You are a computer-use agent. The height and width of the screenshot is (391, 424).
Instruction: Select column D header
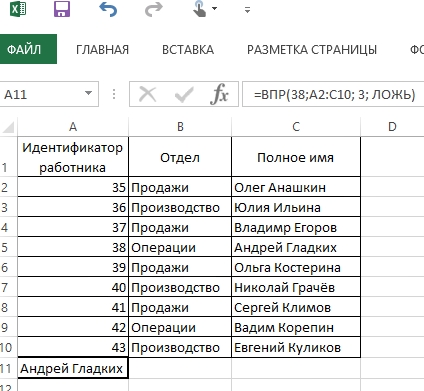click(392, 127)
